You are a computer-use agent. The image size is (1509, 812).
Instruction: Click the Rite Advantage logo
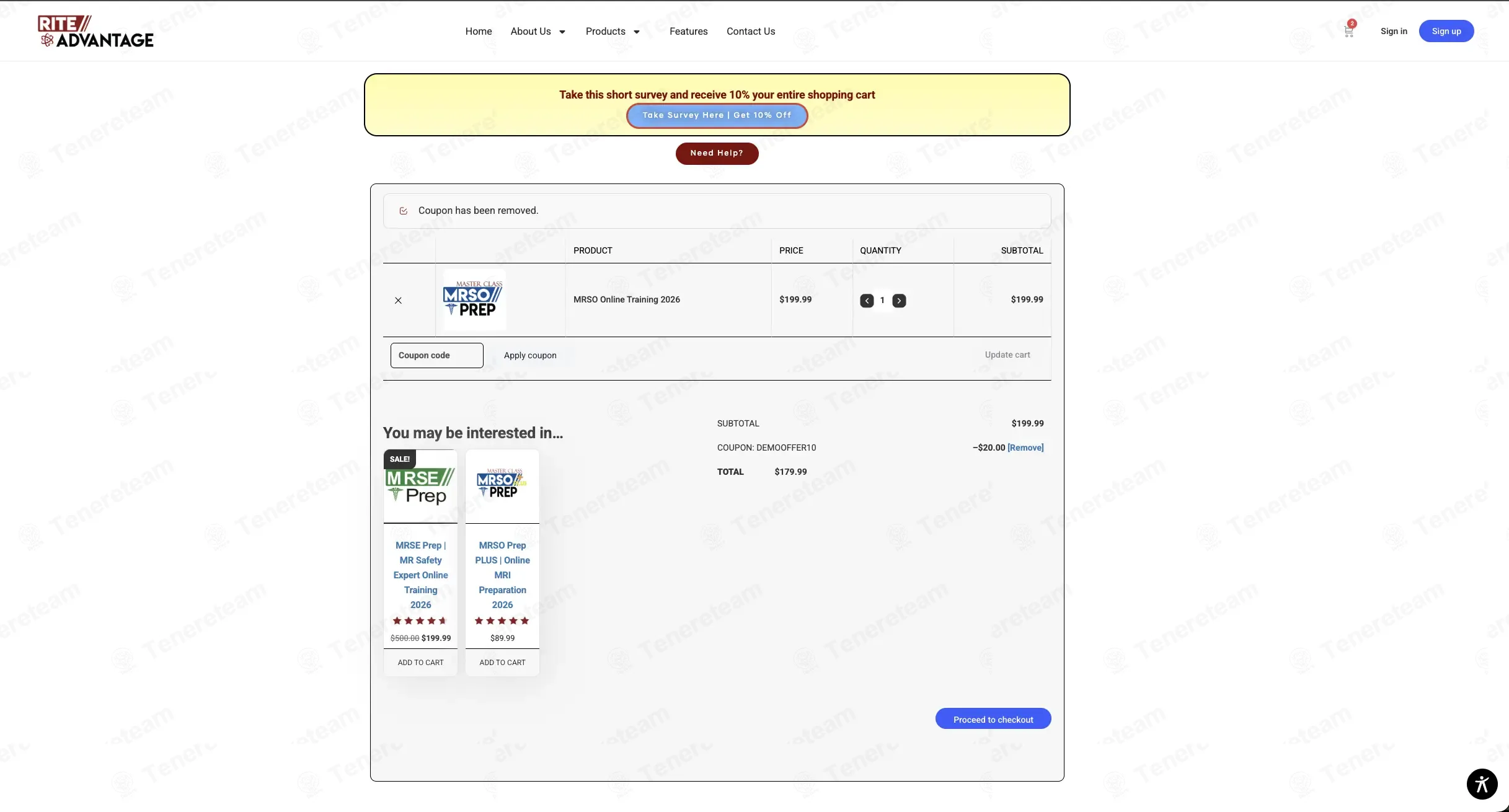(95, 31)
